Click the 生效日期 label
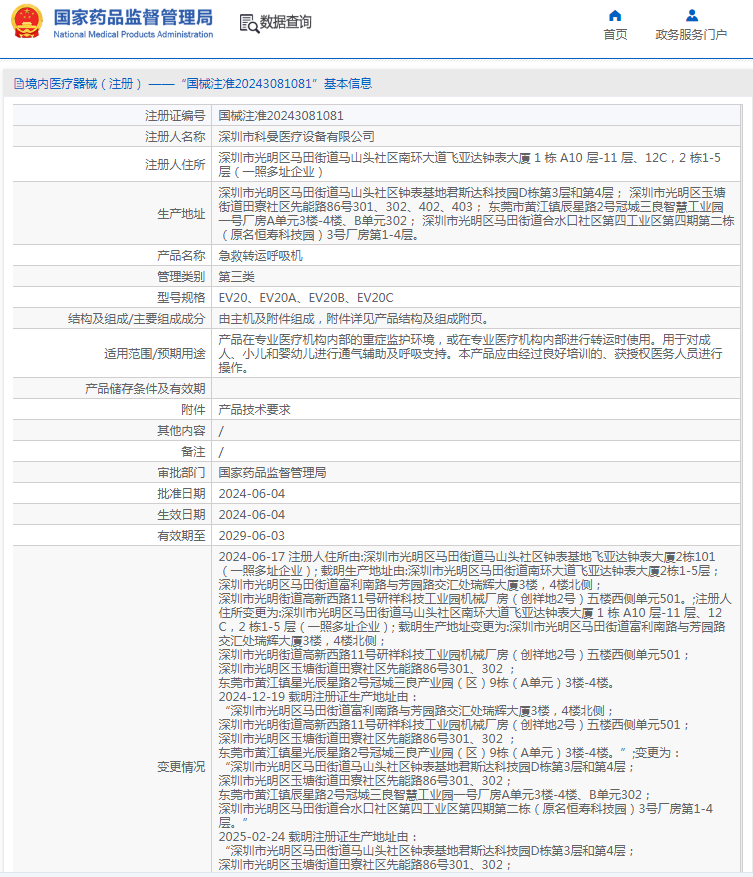The height and width of the screenshot is (877, 753). coord(181,515)
